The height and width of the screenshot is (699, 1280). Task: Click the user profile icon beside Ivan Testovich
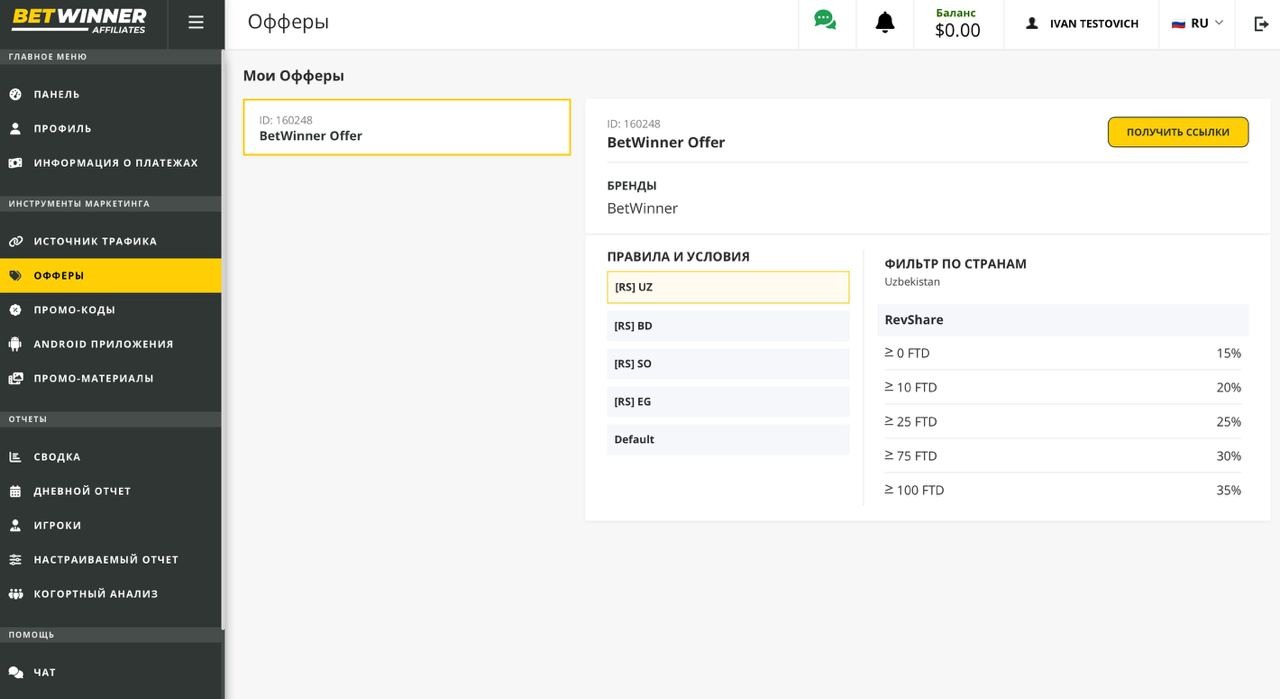[1032, 23]
